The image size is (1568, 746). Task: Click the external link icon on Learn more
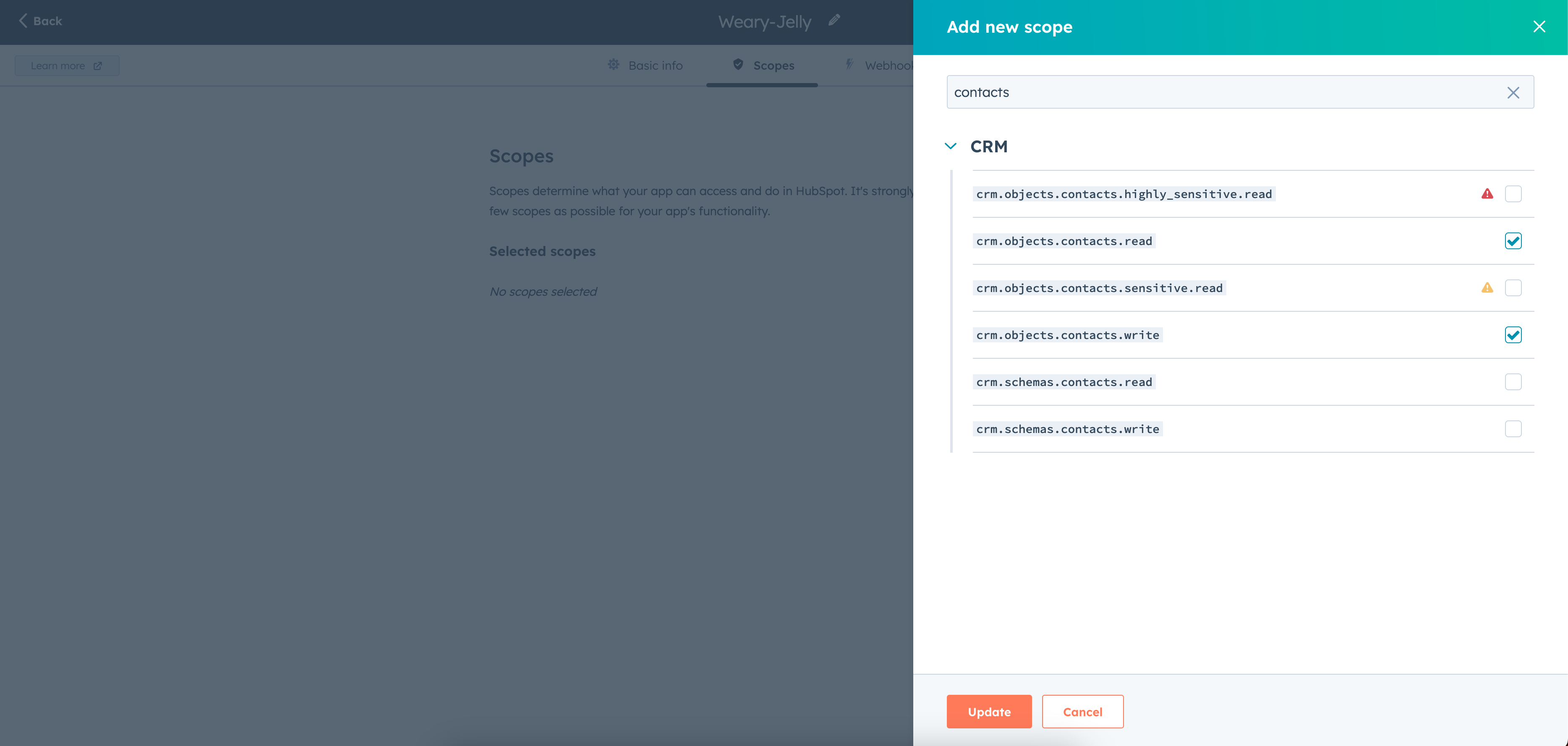[97, 66]
